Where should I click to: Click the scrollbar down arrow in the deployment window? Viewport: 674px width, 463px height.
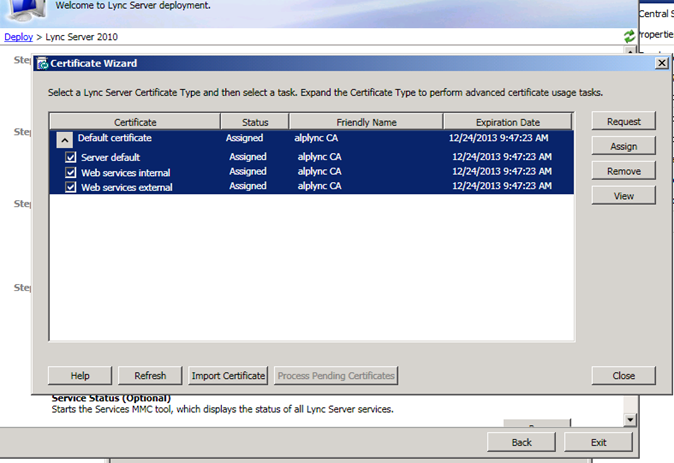point(630,420)
